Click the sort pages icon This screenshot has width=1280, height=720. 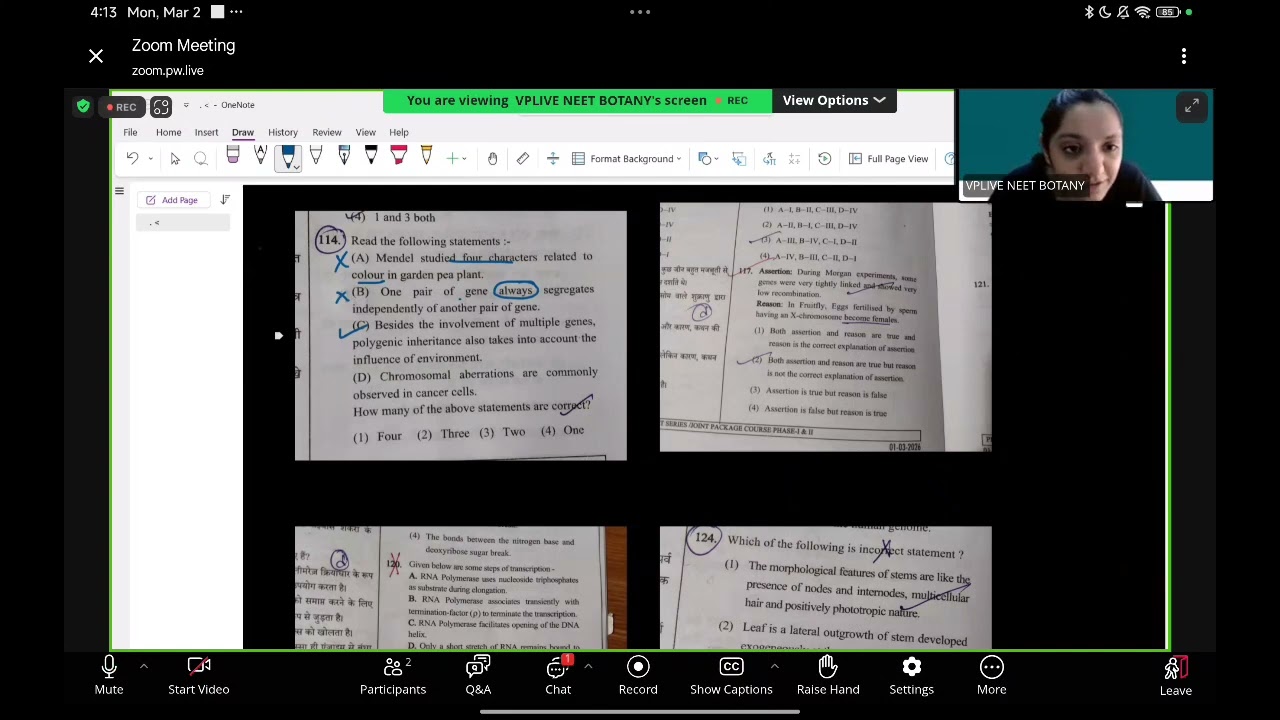225,200
